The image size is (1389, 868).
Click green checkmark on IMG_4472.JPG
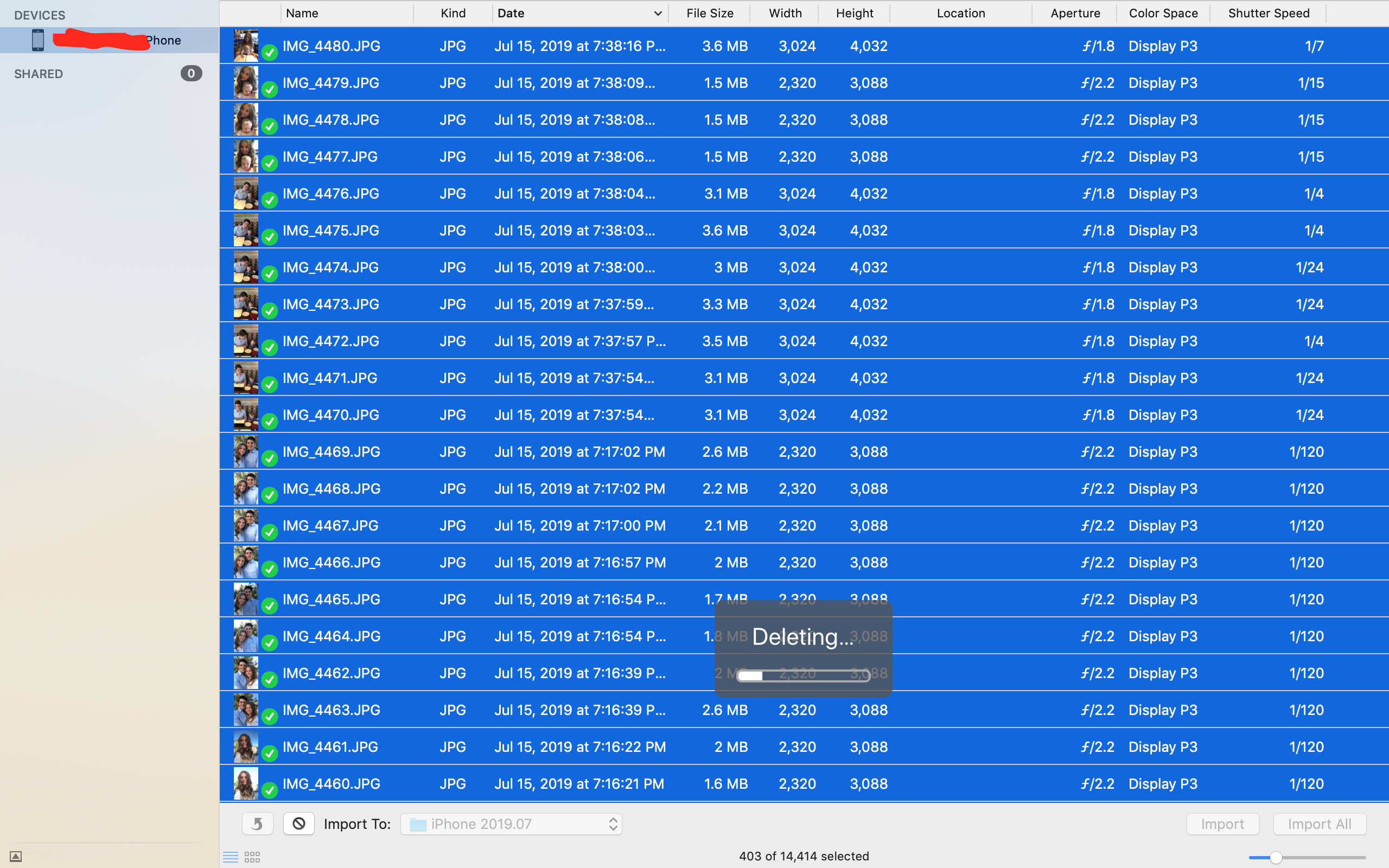click(x=270, y=348)
